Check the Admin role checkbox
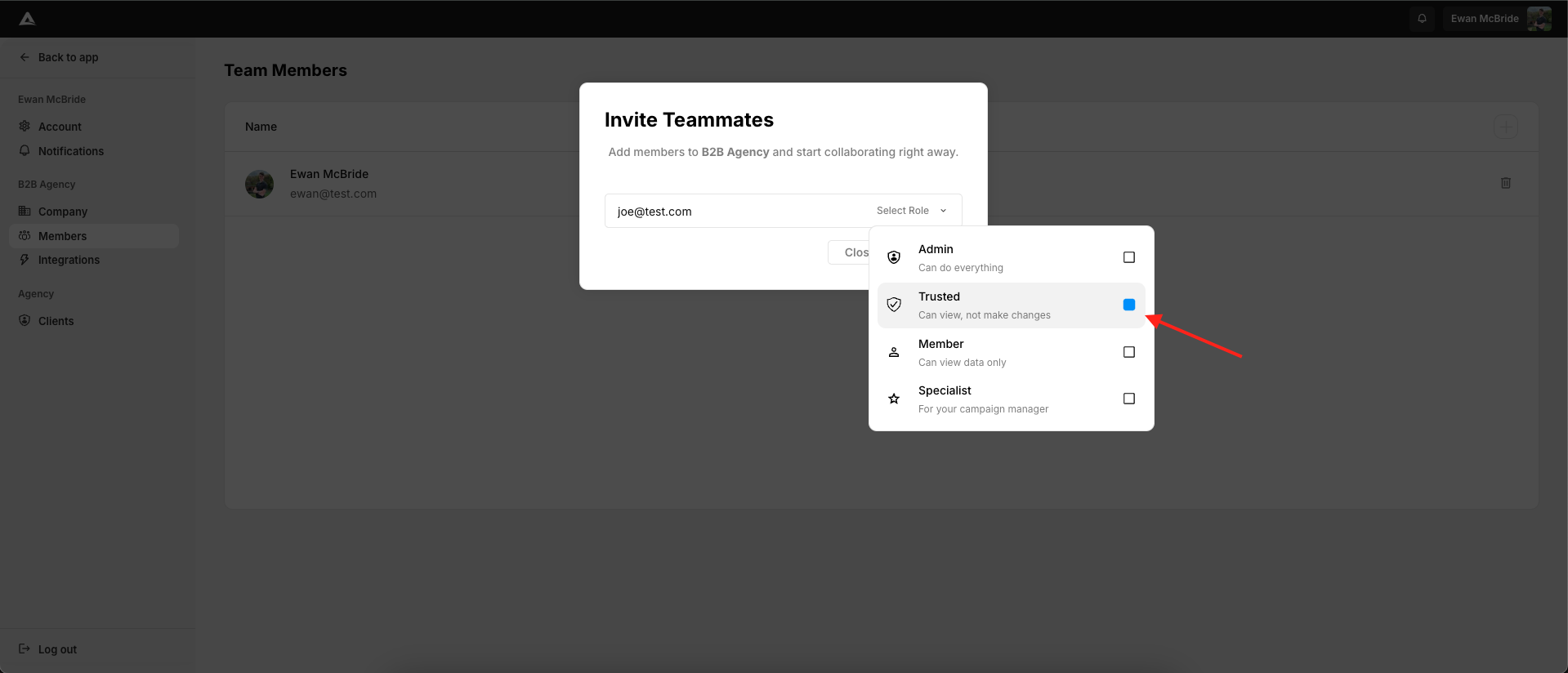 click(x=1128, y=257)
